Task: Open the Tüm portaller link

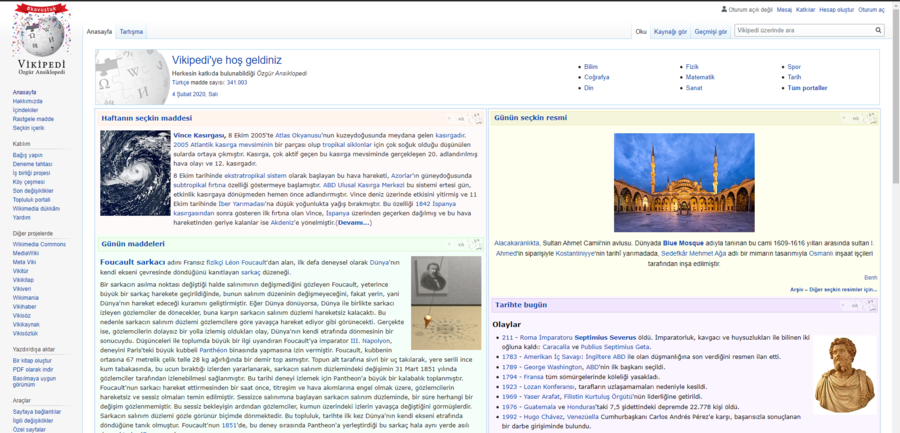Action: point(807,88)
